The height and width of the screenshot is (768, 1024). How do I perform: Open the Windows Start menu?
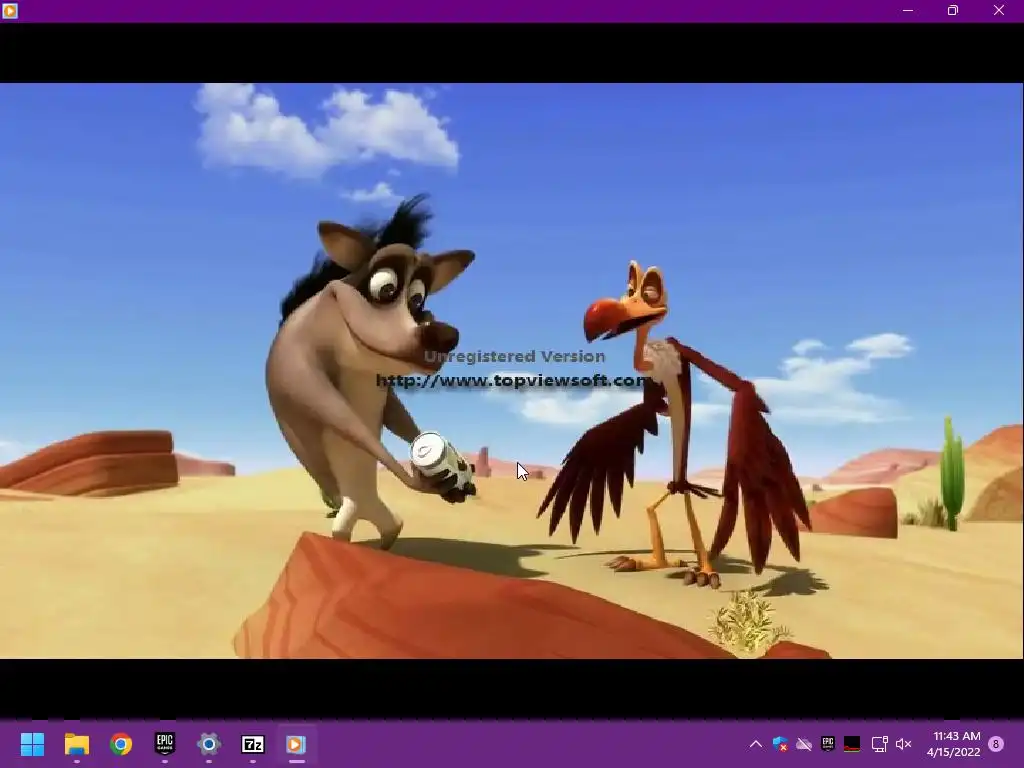(x=32, y=744)
